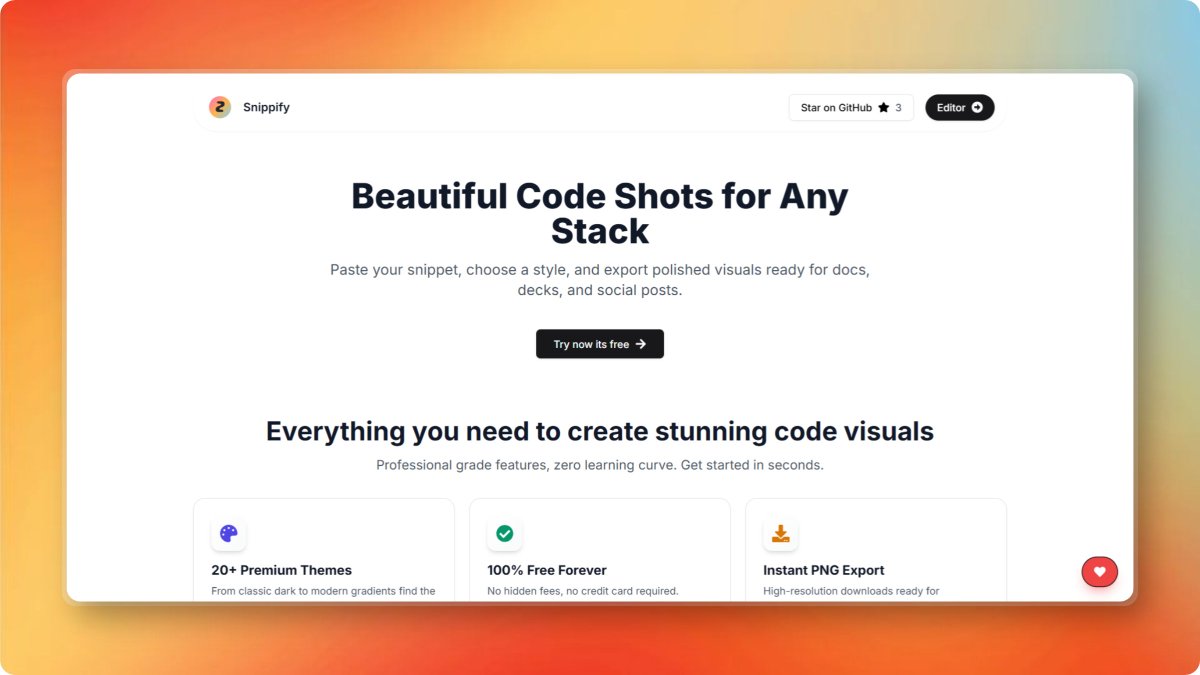Click the GitHub star count 3
The height and width of the screenshot is (675, 1200).
(x=898, y=107)
